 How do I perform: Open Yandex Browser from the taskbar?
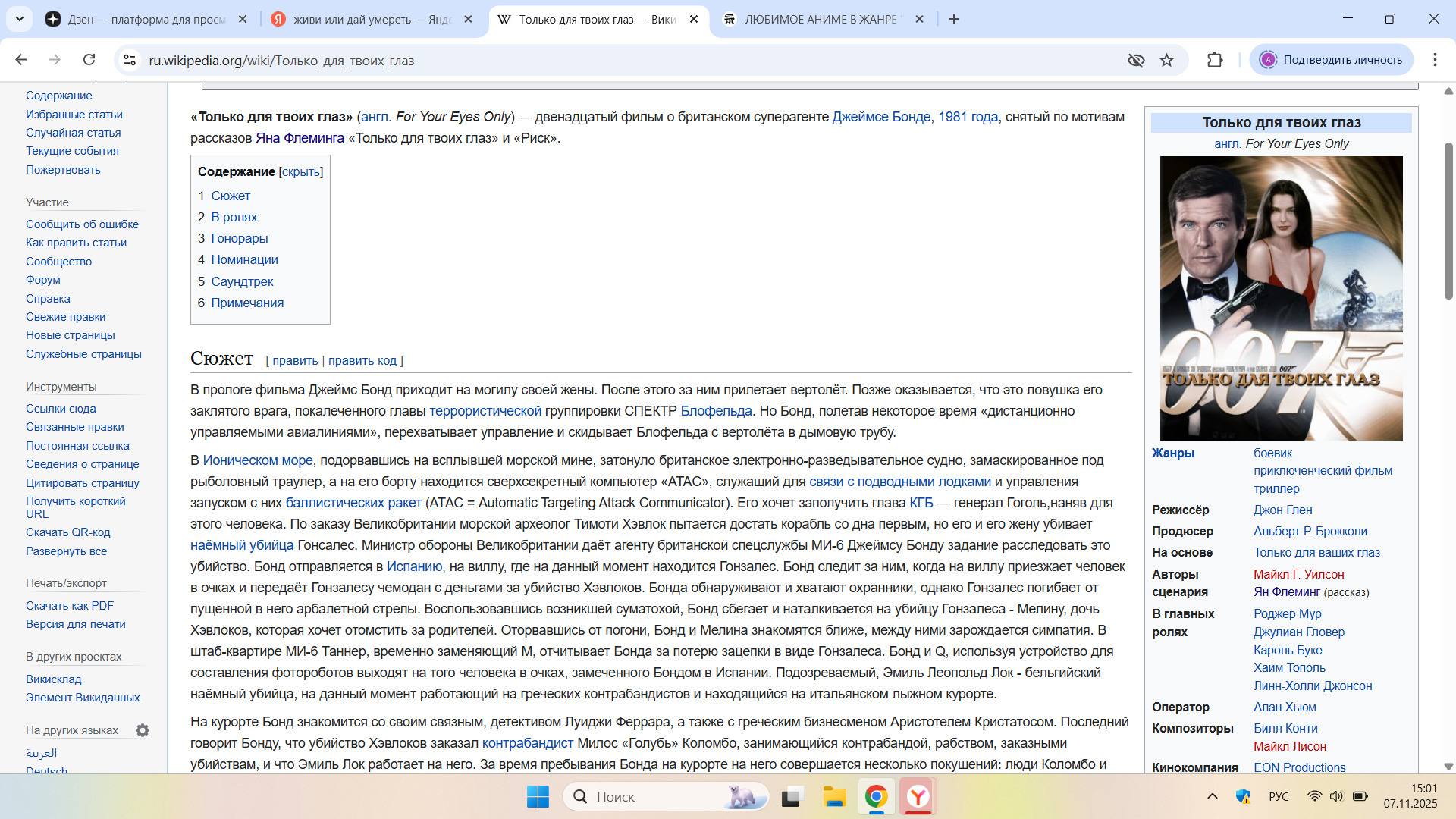coord(918,797)
